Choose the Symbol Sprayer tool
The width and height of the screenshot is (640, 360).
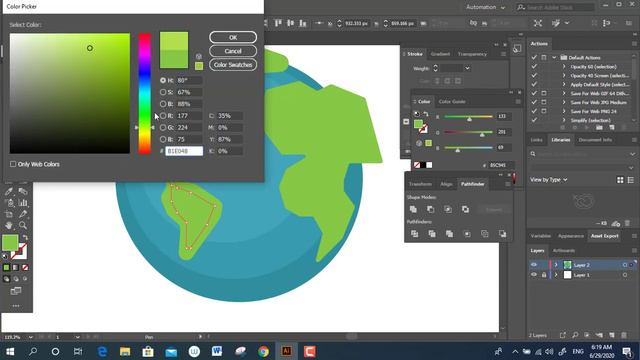9,202
